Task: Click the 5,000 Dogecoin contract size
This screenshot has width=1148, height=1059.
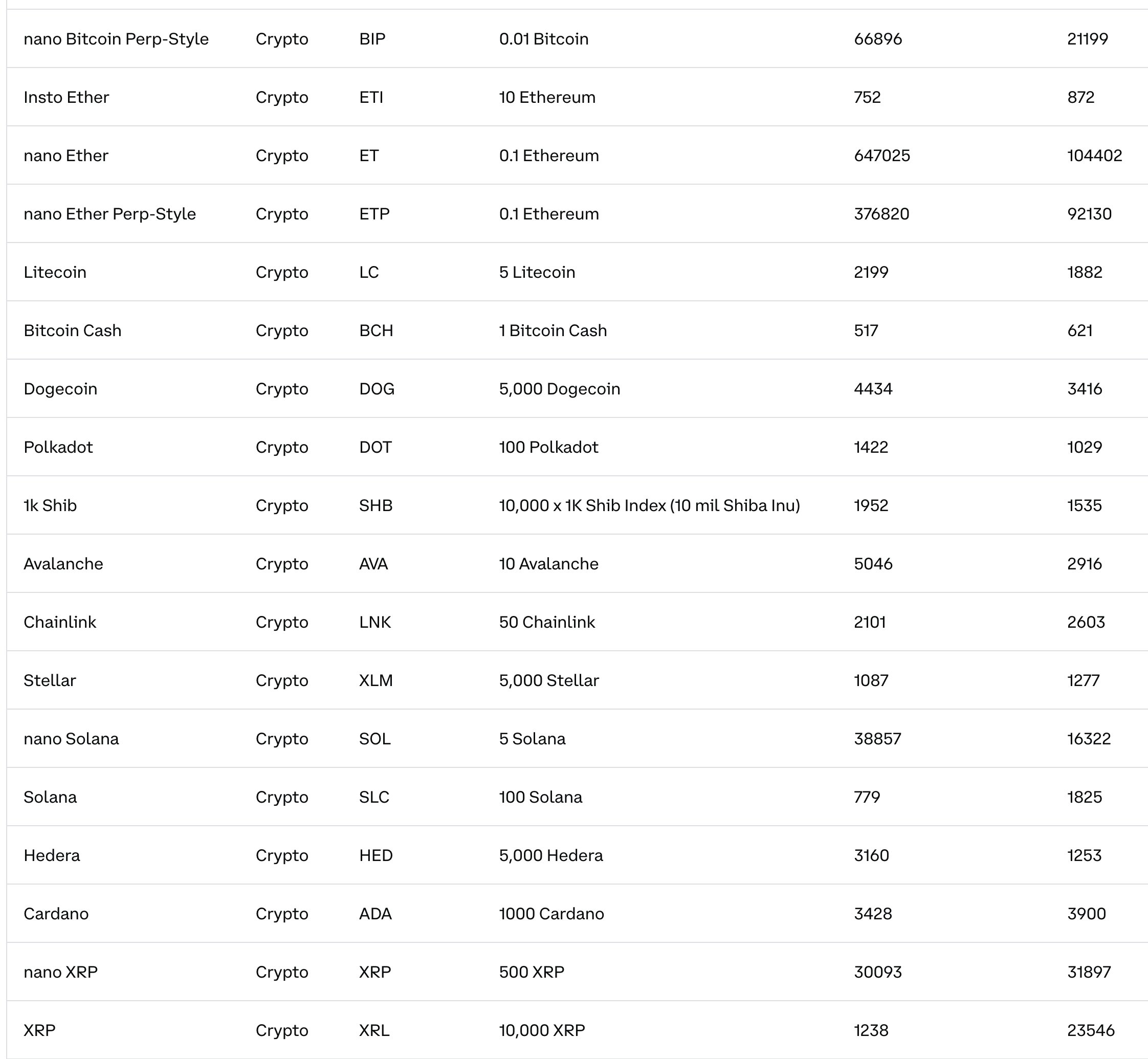Action: click(x=559, y=389)
